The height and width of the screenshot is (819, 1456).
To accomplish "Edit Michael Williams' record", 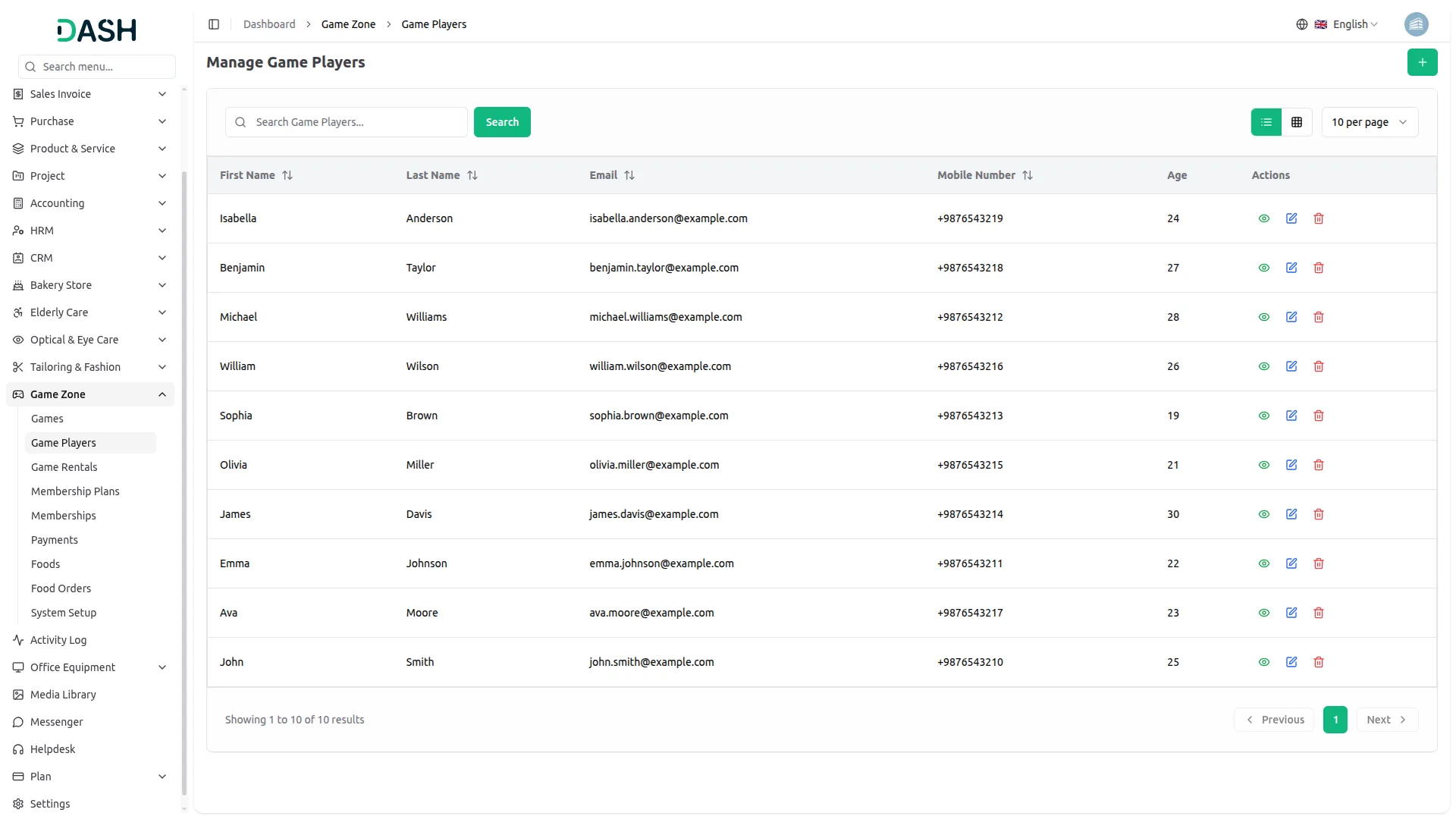I will click(x=1291, y=317).
